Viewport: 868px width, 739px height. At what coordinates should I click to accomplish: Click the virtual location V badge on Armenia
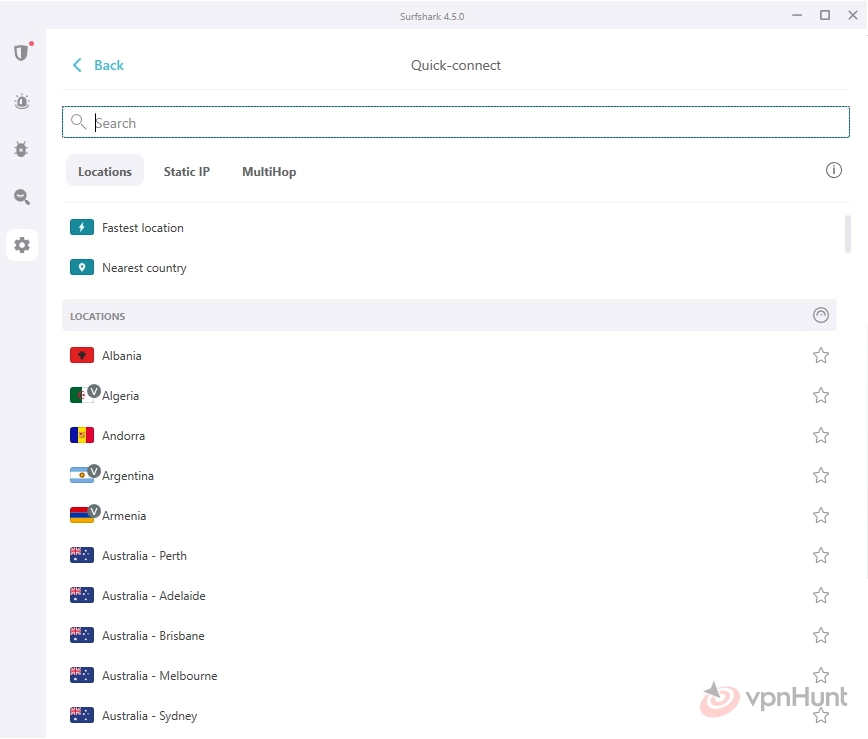[94, 511]
